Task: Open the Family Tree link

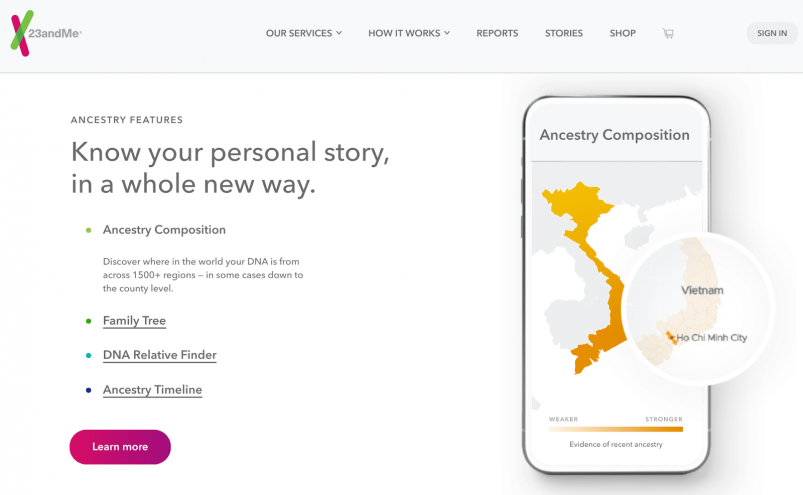Action: 134,321
